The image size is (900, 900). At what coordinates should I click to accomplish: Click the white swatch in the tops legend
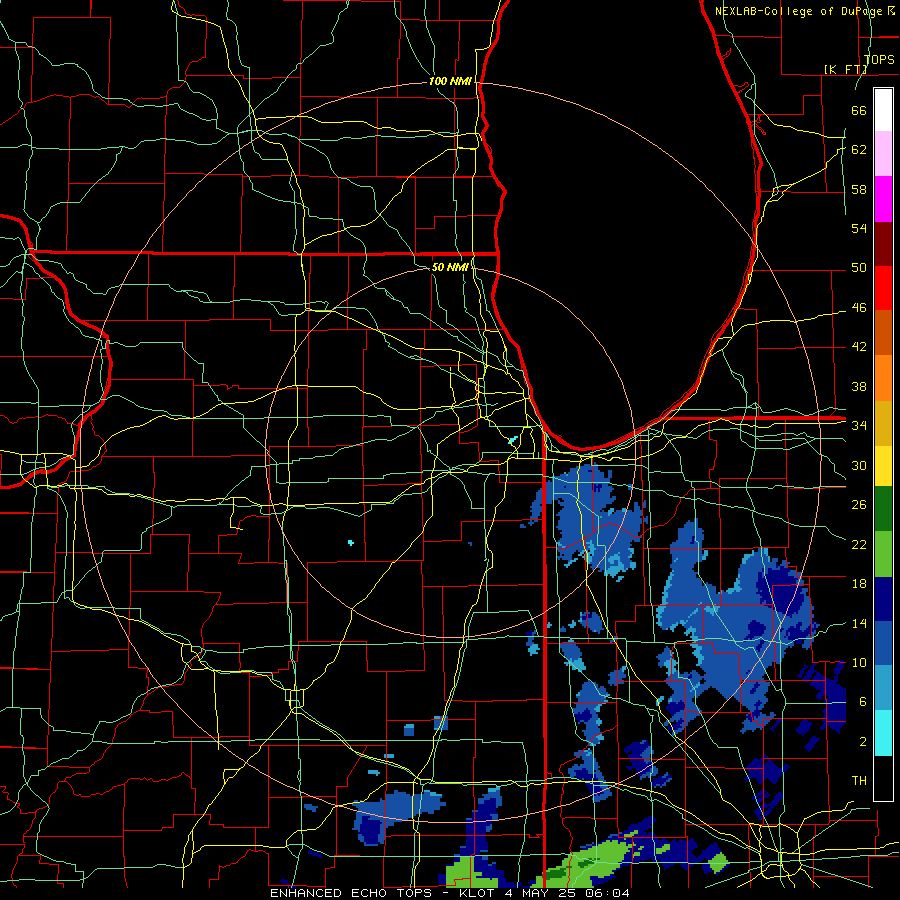[x=883, y=110]
